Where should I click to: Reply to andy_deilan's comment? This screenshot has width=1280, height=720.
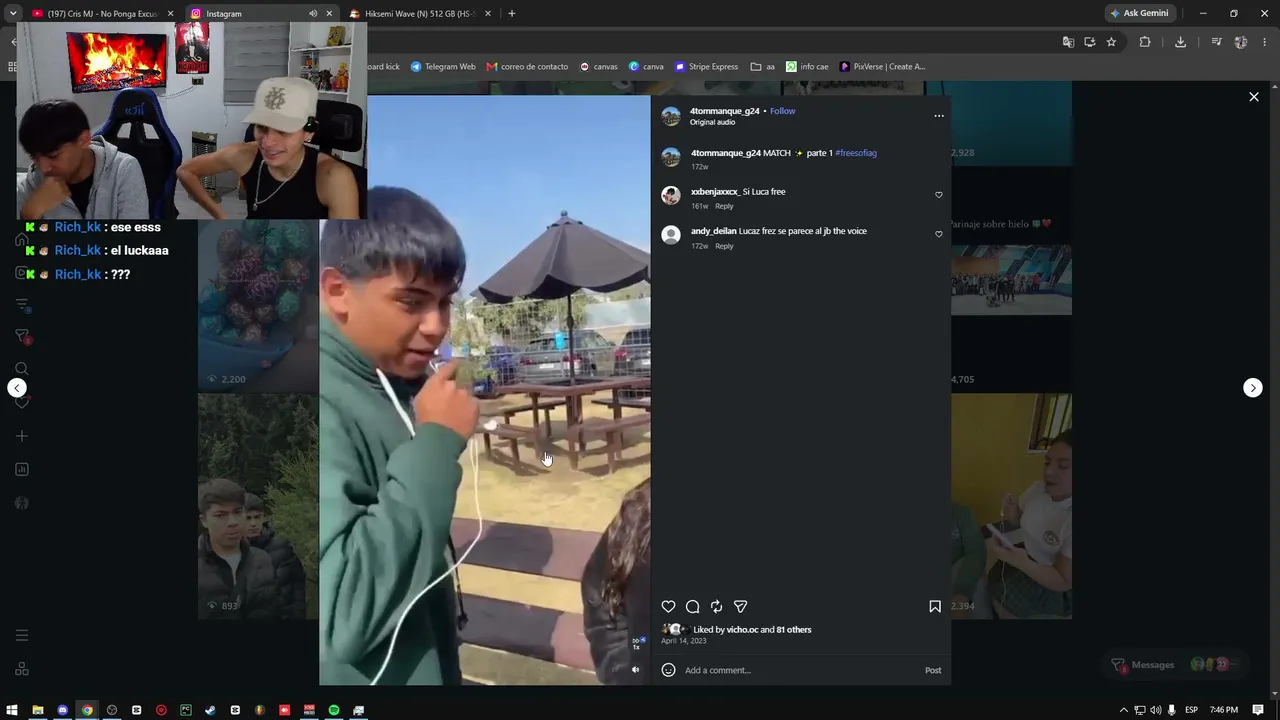coord(724,246)
